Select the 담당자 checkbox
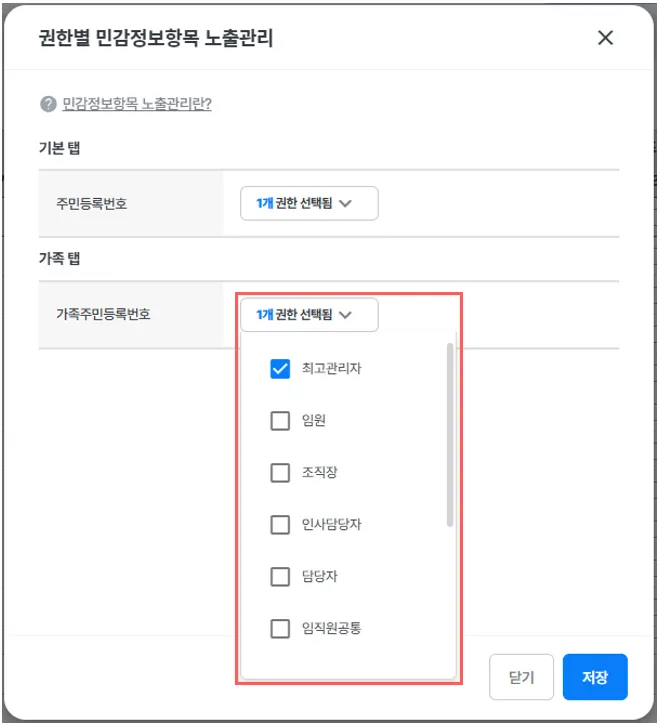The image size is (660, 726). click(280, 577)
